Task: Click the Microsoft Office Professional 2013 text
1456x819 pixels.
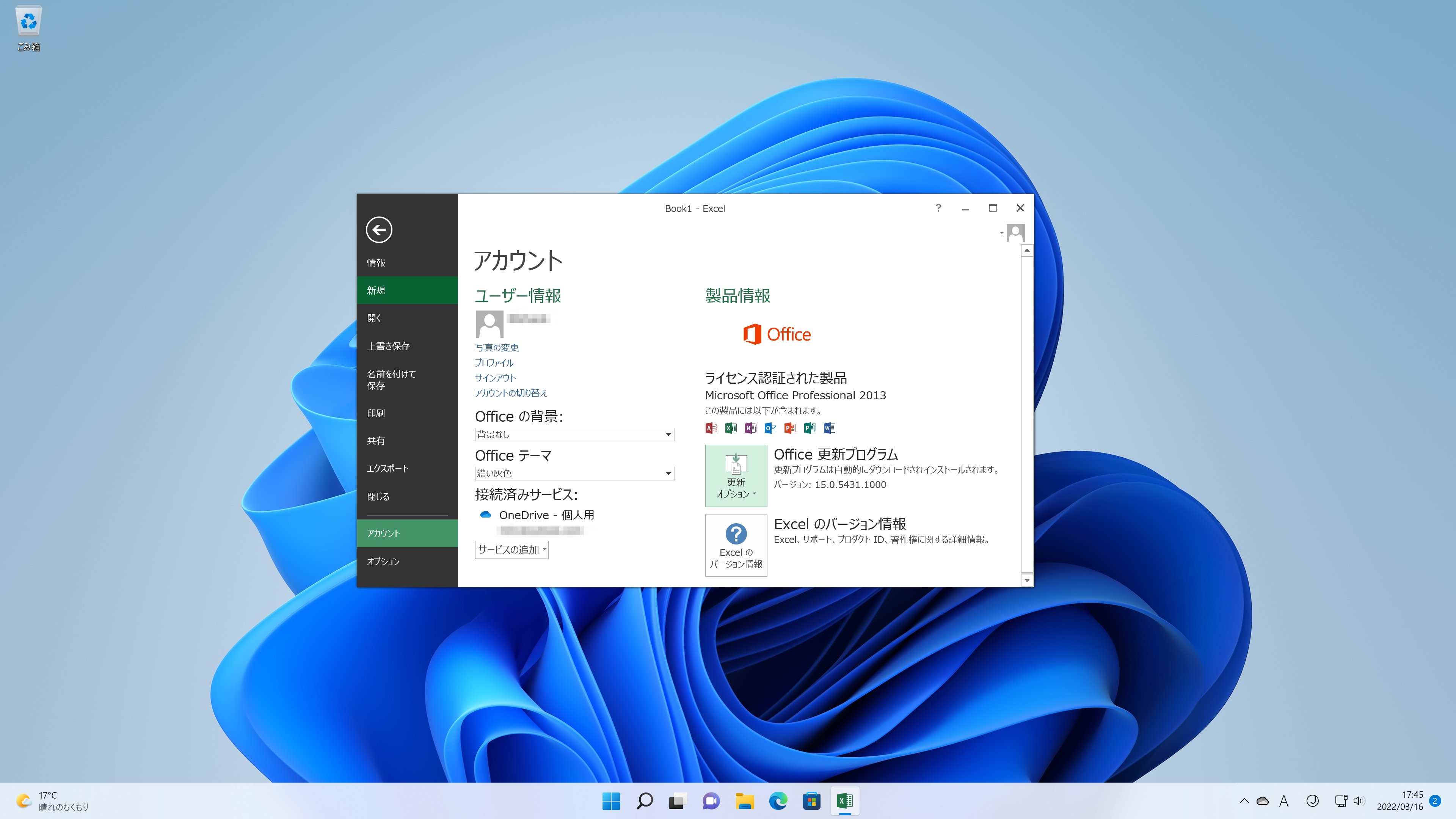Action: (795, 395)
